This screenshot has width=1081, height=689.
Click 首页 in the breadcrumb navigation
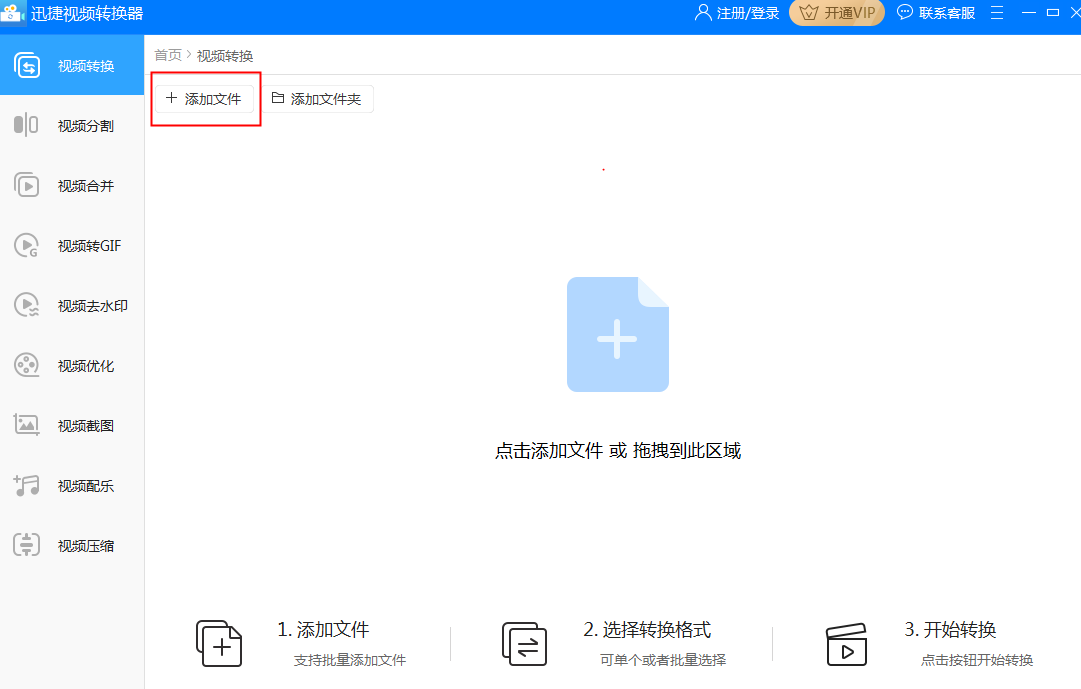click(168, 55)
